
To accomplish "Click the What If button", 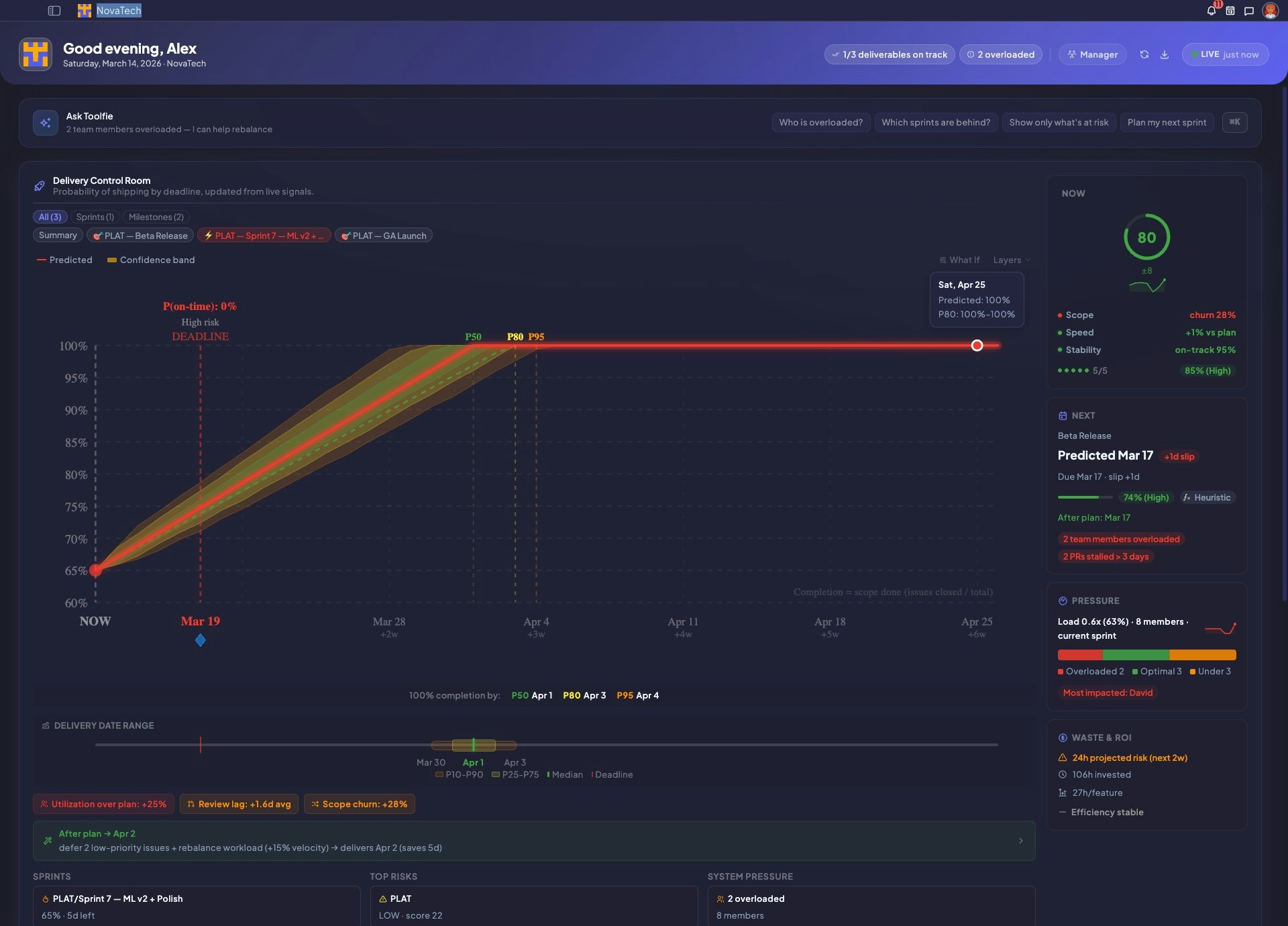I will [959, 260].
